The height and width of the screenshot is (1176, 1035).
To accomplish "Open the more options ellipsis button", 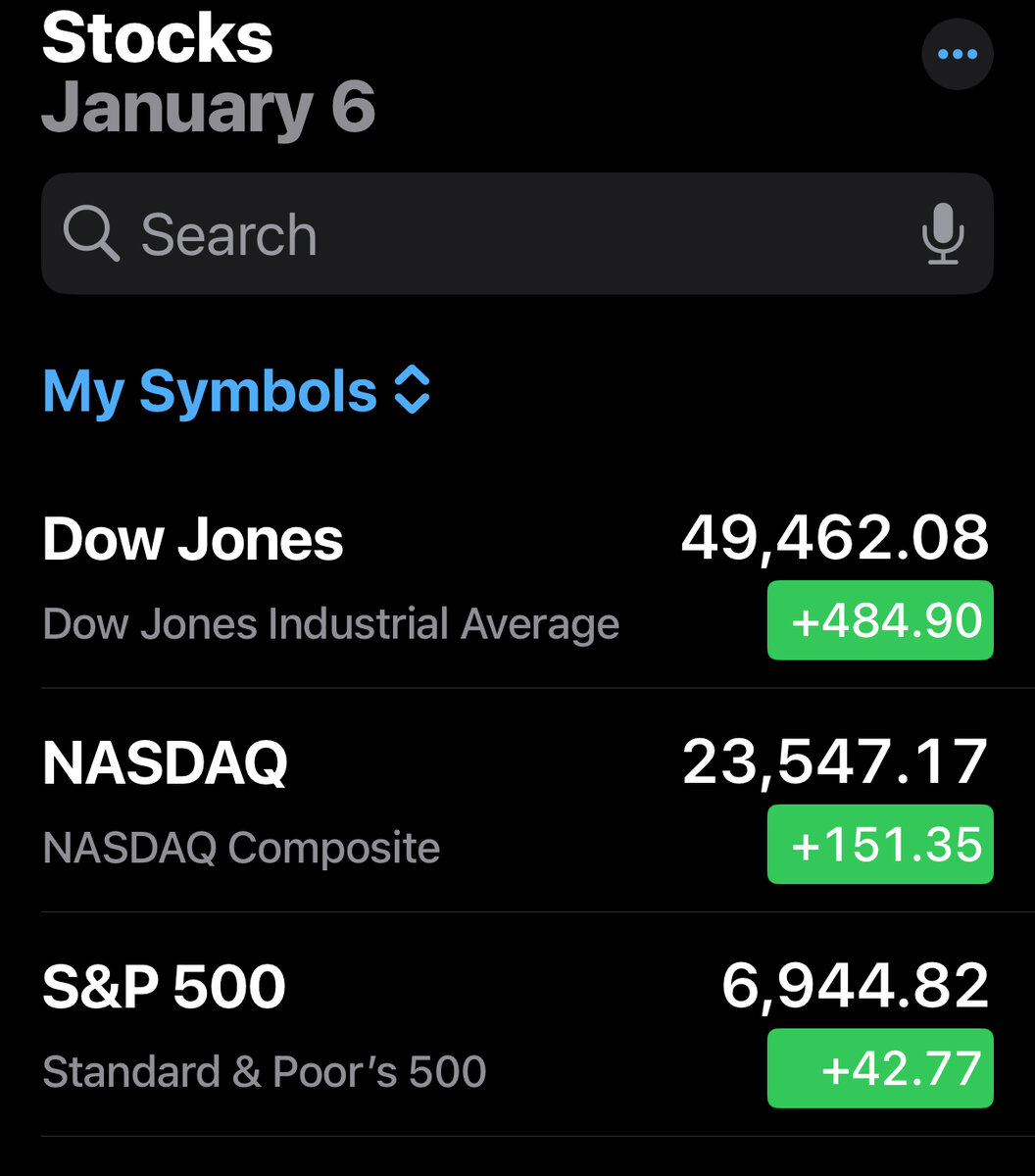I will tap(957, 55).
